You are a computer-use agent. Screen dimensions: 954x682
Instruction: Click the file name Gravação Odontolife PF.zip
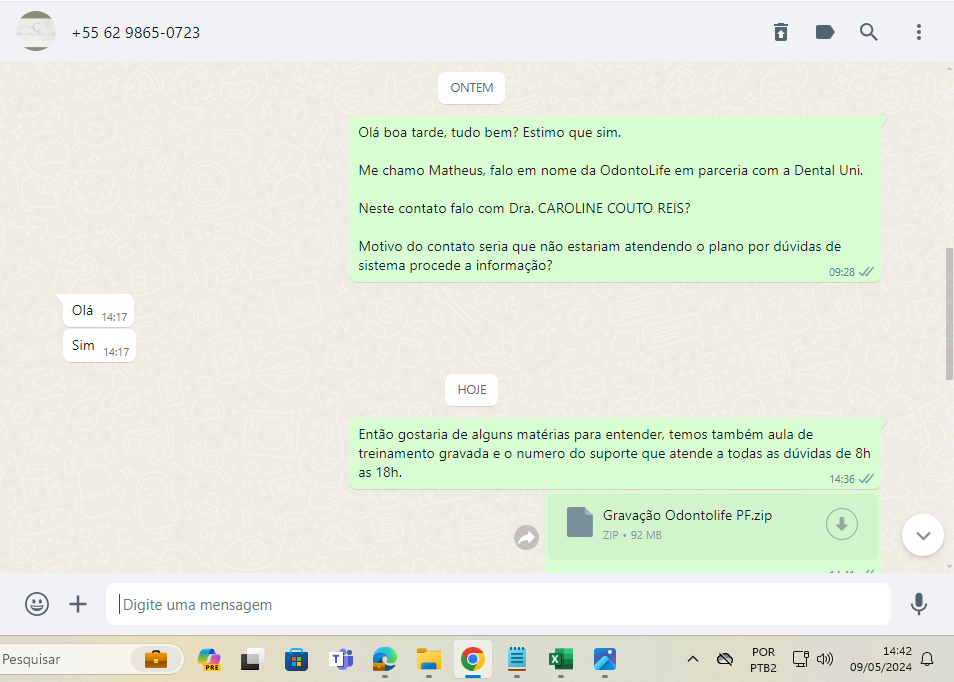[x=687, y=515]
